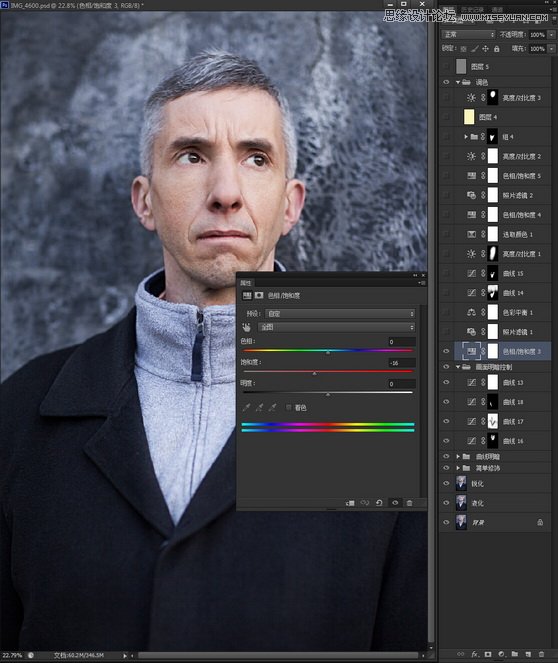Click the 曲线 14 layer mask thumbnail
This screenshot has width=558, height=663.
pyautogui.click(x=493, y=293)
